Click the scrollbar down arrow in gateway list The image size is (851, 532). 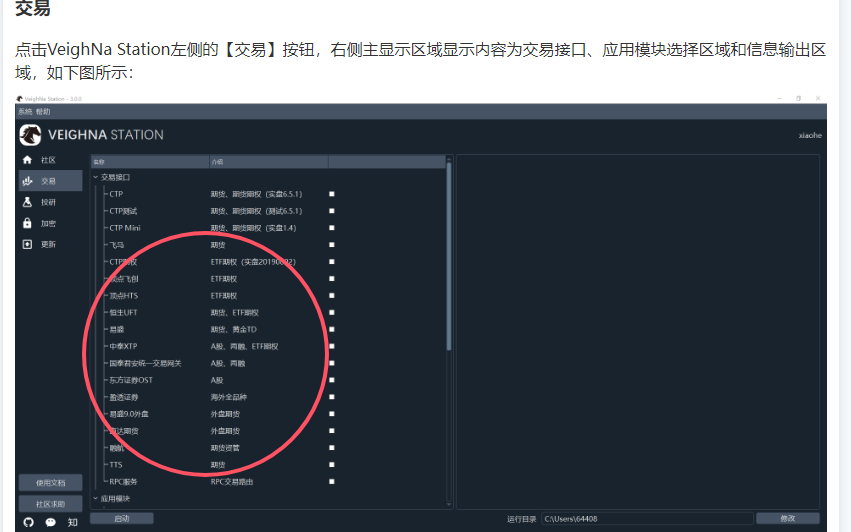click(x=449, y=505)
